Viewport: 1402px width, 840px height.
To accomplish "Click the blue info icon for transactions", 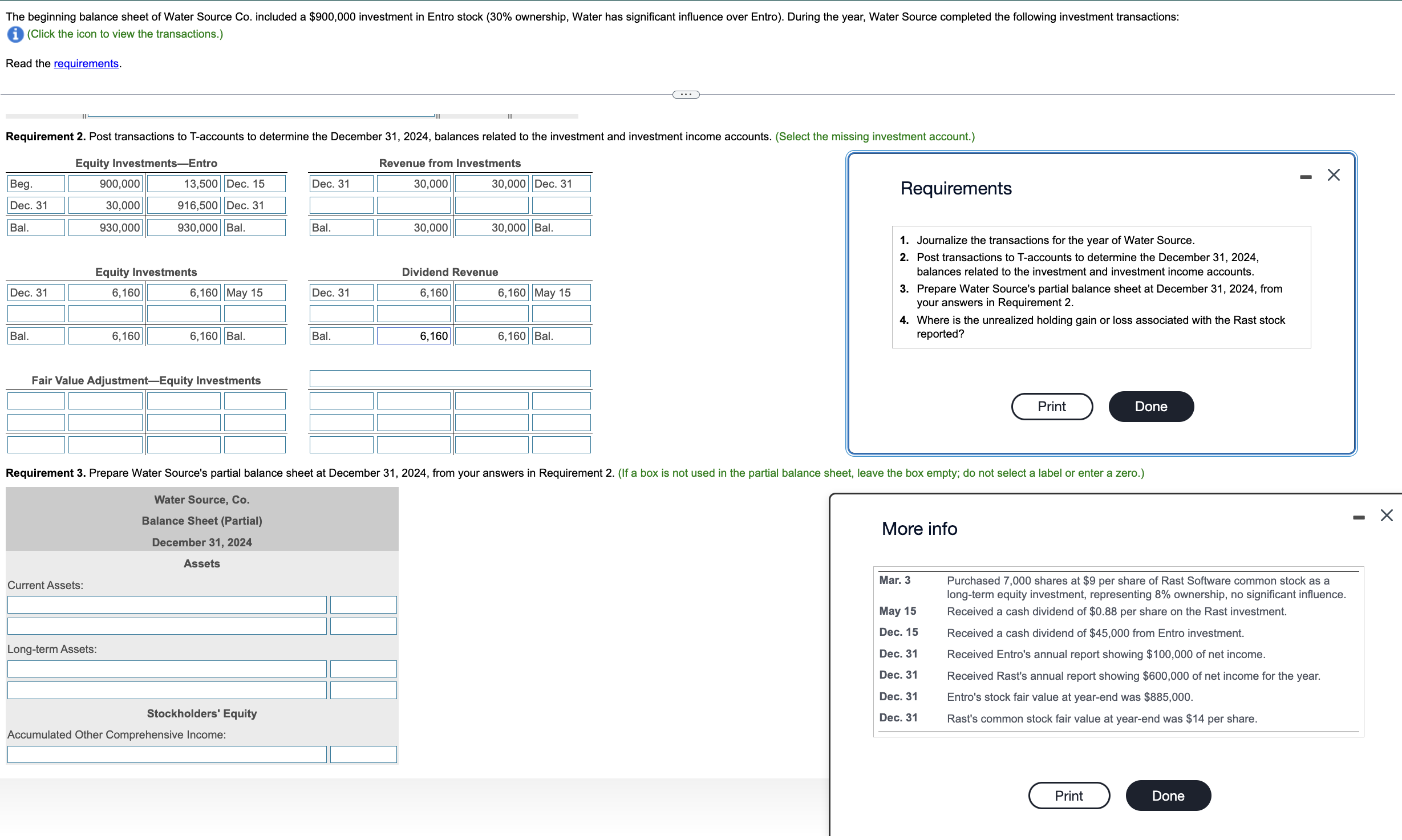I will coord(15,34).
